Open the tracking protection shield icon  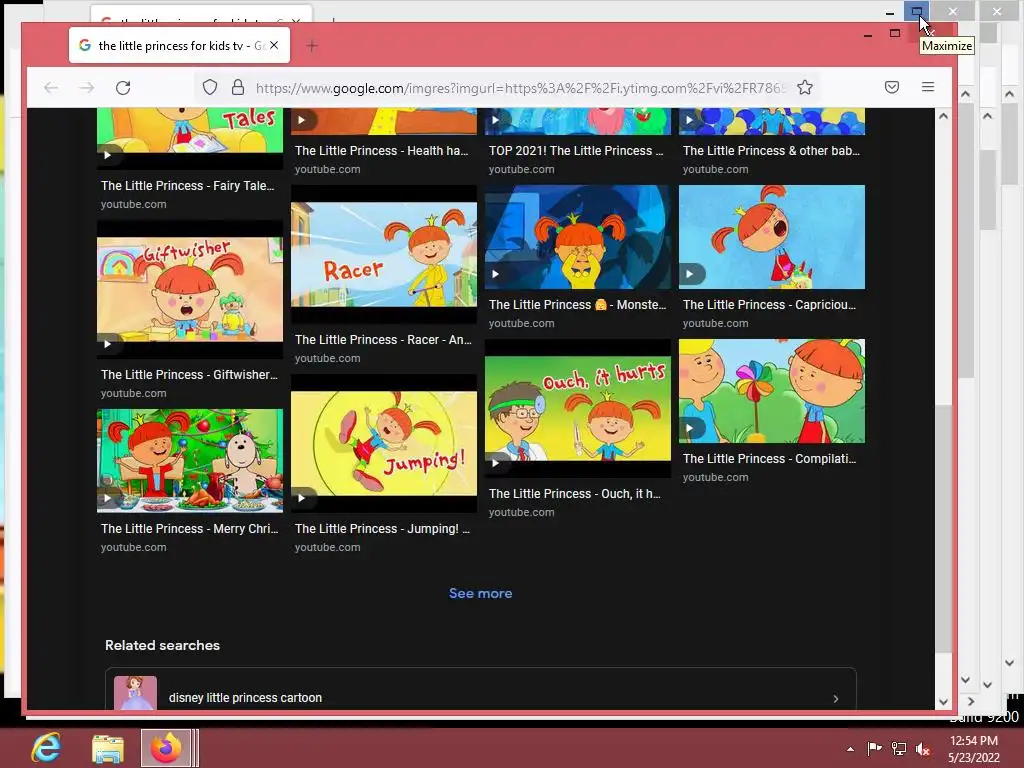(x=210, y=88)
